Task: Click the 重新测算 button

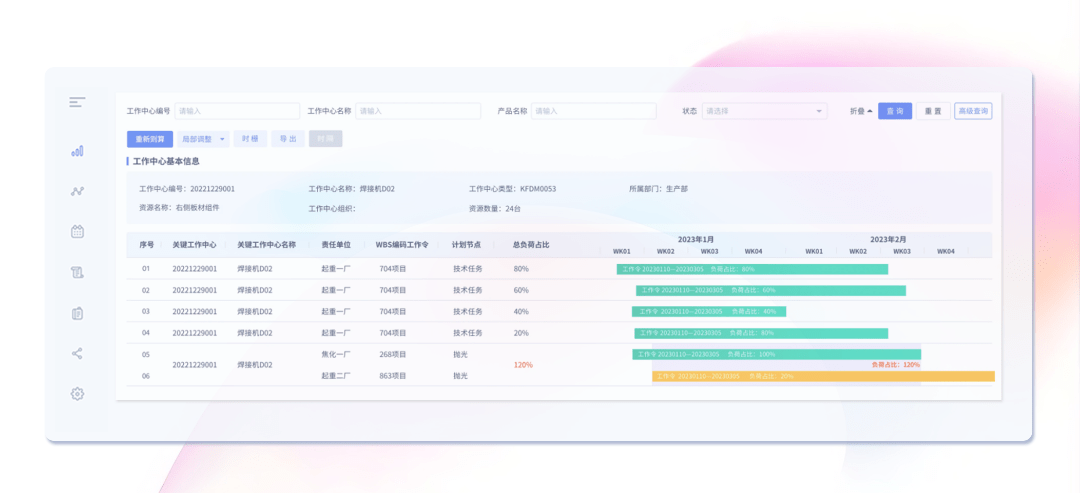Action: click(x=149, y=139)
